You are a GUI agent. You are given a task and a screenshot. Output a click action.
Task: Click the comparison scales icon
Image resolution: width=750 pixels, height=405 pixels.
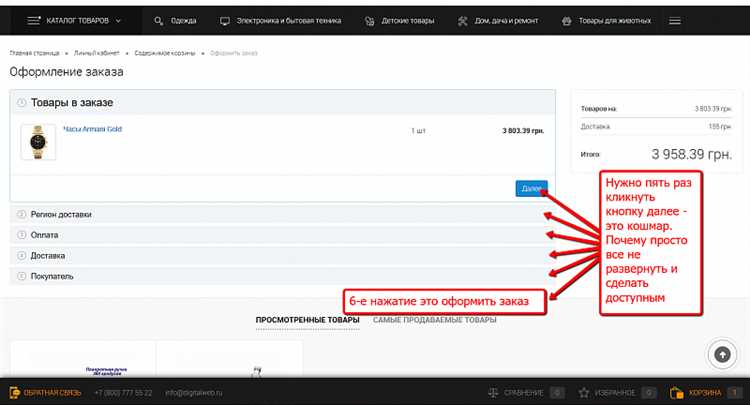coord(493,393)
